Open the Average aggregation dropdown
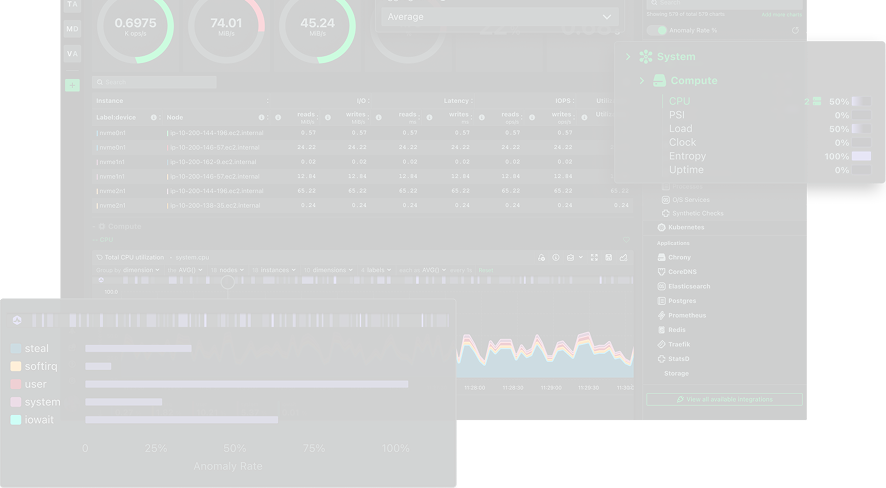Viewport: 886px width, 488px height. pos(500,17)
